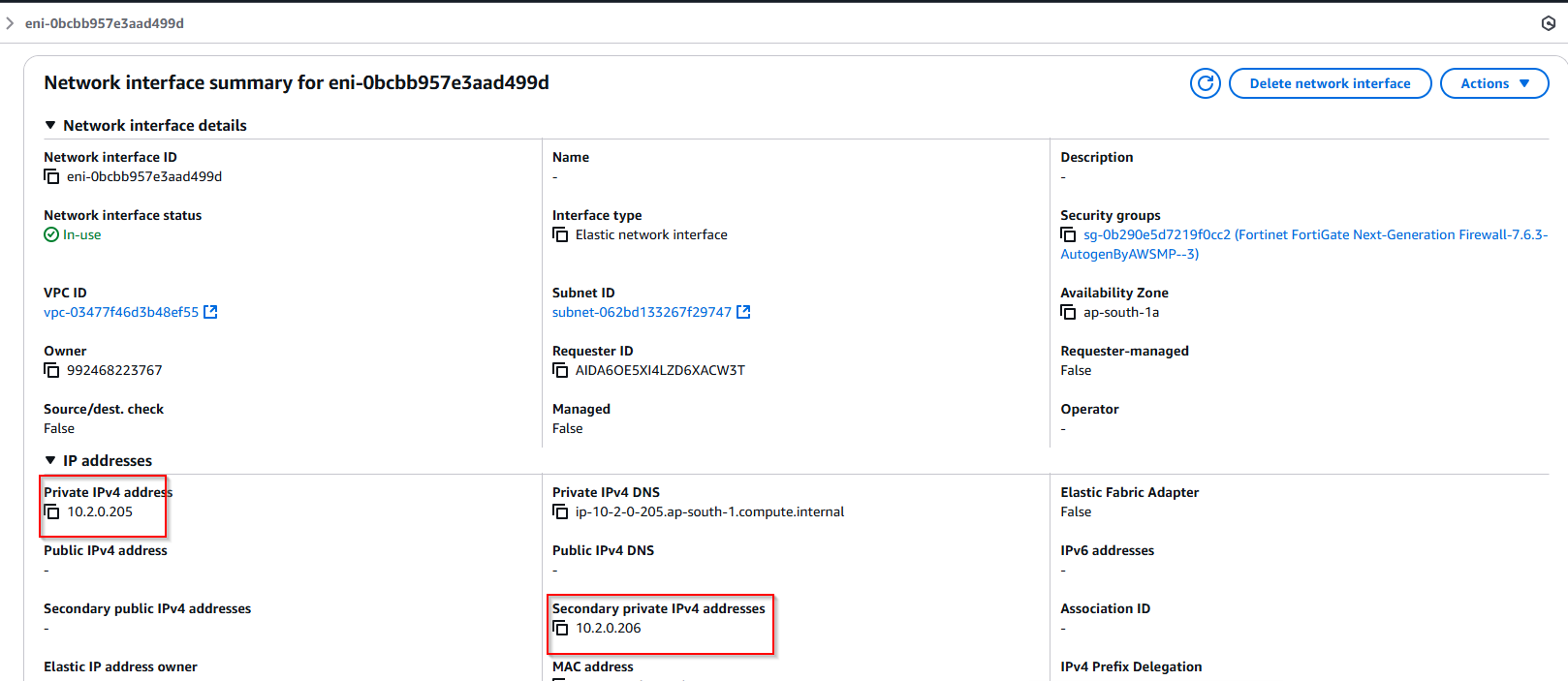
Task: Select requester ID AIDA6OE5XI4LZD6XACW3T
Action: 660,370
